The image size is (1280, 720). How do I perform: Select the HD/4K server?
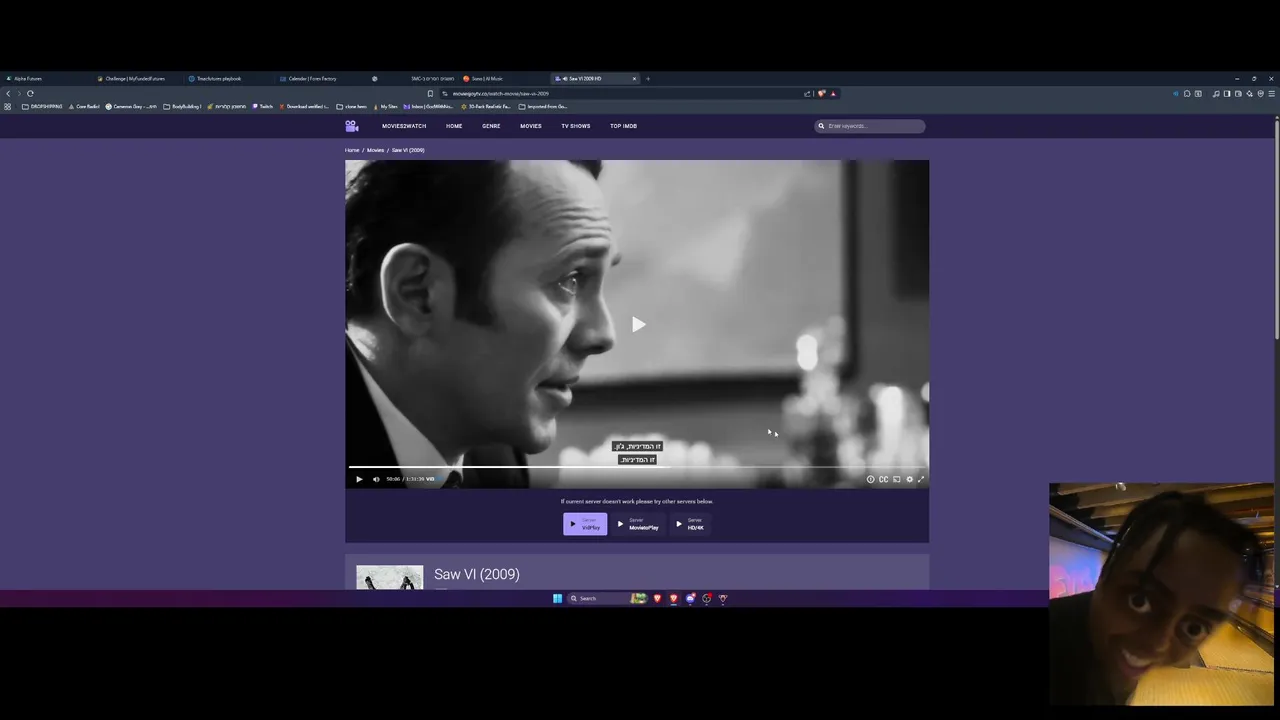pos(691,523)
